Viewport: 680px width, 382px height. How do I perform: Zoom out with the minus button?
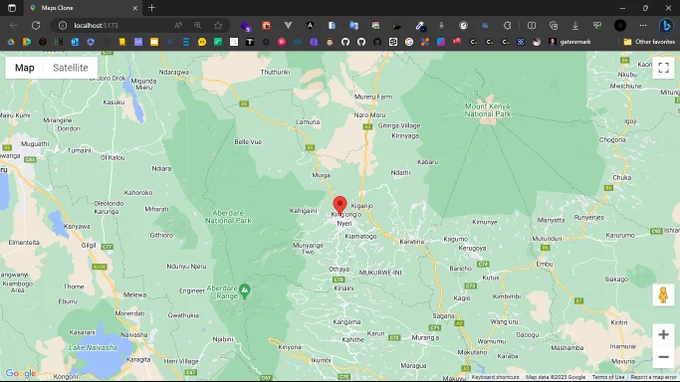pos(663,357)
